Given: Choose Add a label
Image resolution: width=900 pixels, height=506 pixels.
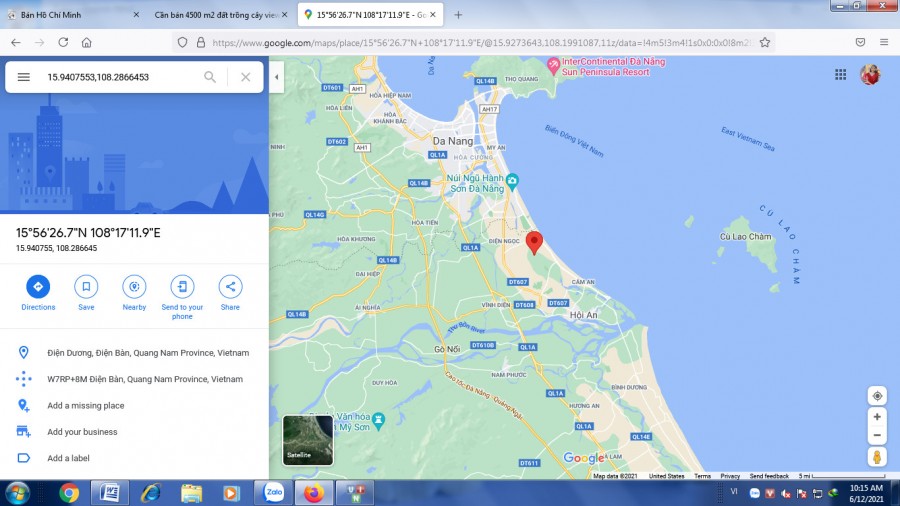Looking at the screenshot, I should (x=134, y=458).
